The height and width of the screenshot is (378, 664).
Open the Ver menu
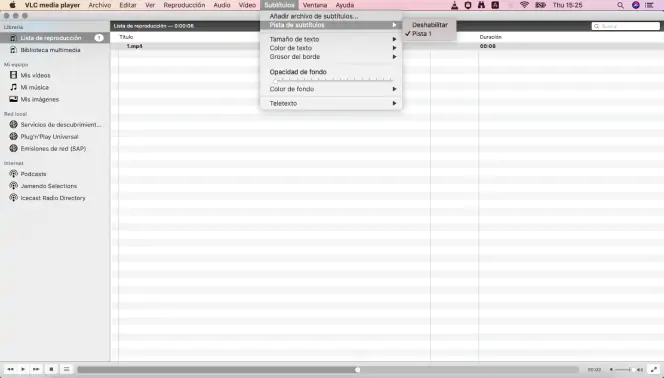tap(150, 5)
